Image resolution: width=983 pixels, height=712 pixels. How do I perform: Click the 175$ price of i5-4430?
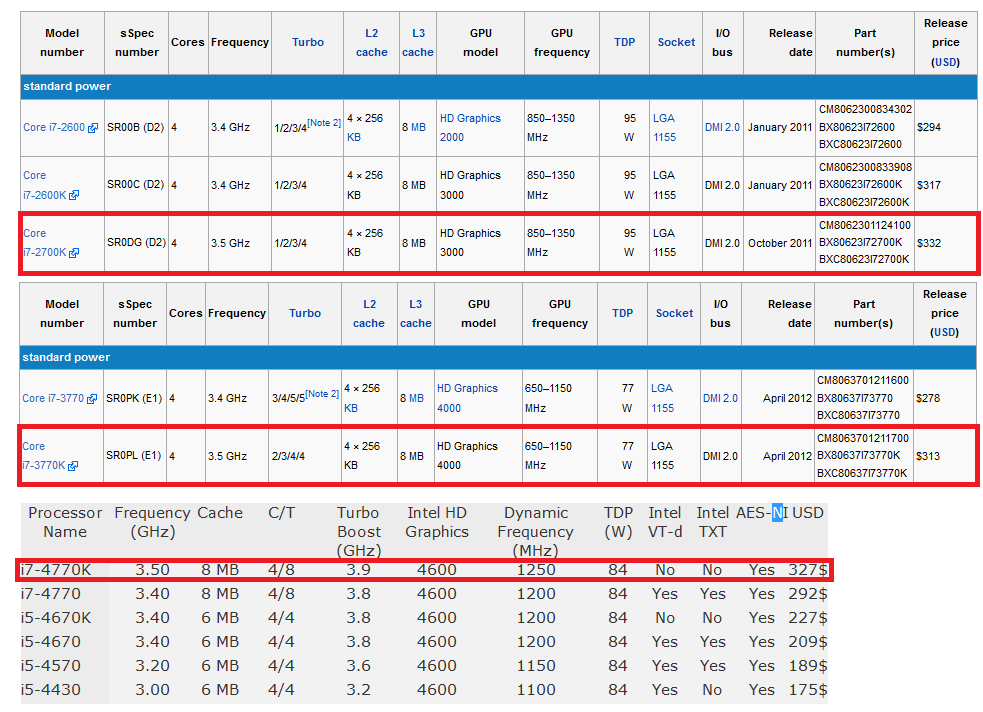pos(808,690)
